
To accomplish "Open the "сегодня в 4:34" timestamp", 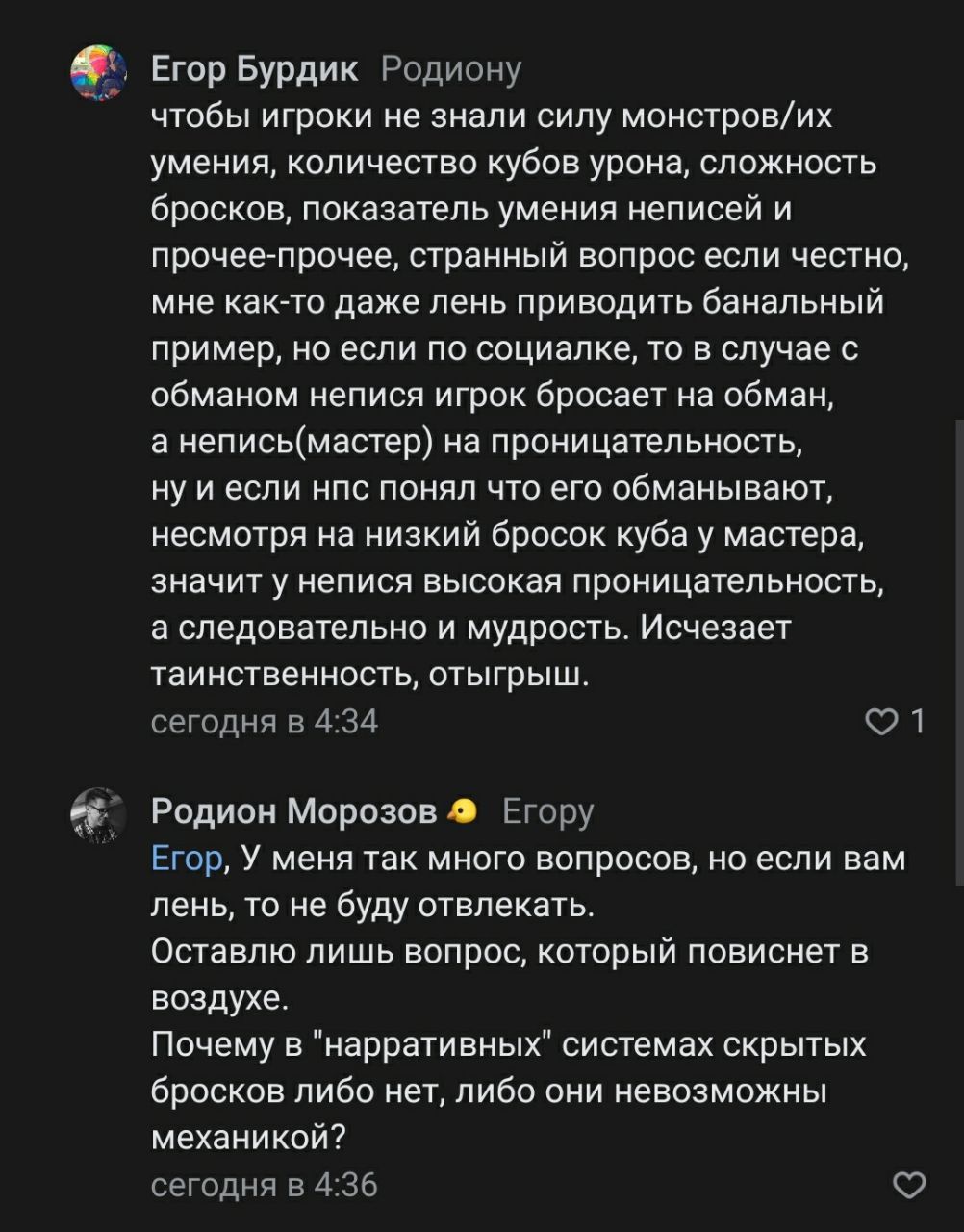I will click(x=265, y=721).
